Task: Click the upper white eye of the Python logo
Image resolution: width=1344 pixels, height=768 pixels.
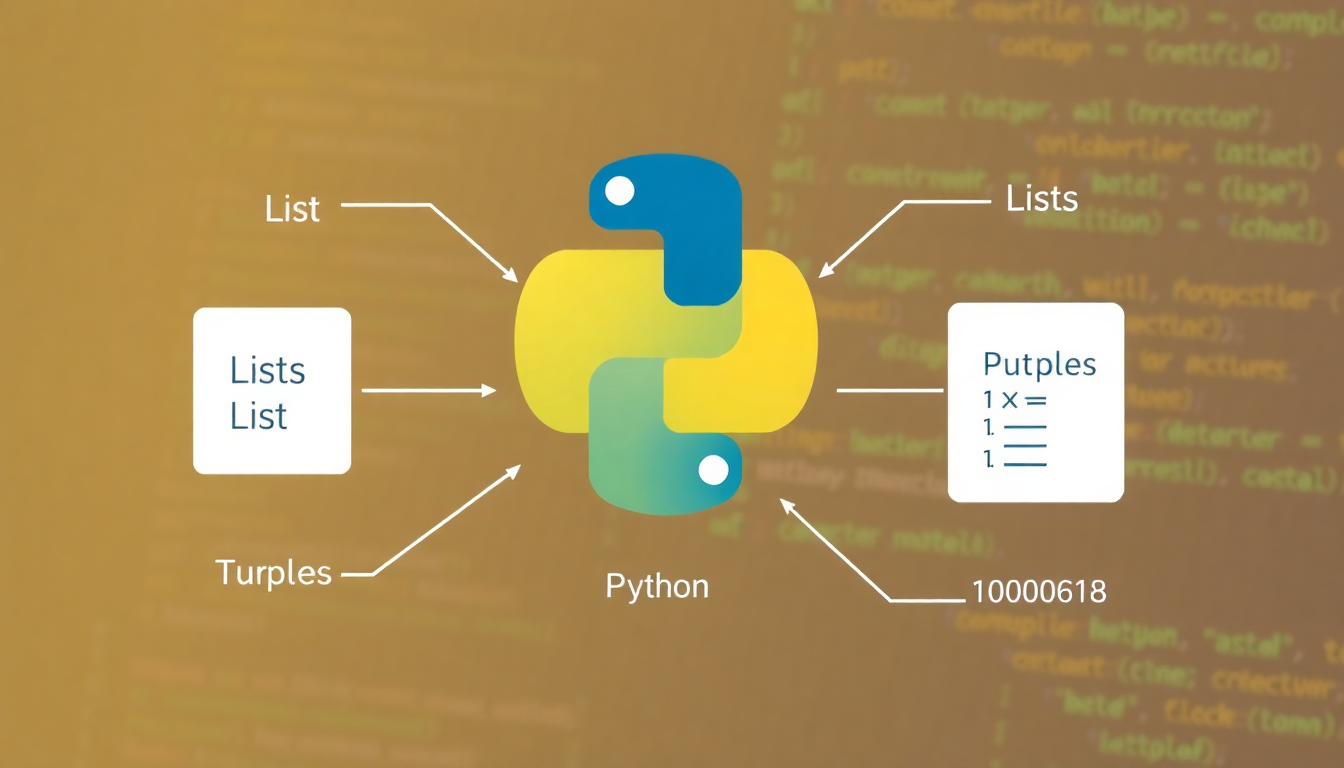Action: [x=619, y=190]
